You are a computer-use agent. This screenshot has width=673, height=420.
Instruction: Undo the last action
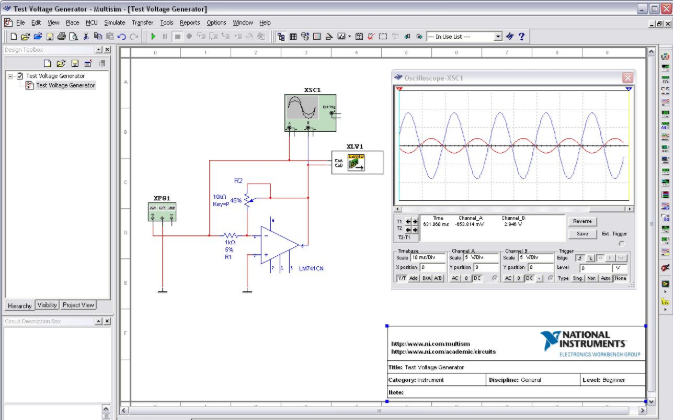(122, 37)
